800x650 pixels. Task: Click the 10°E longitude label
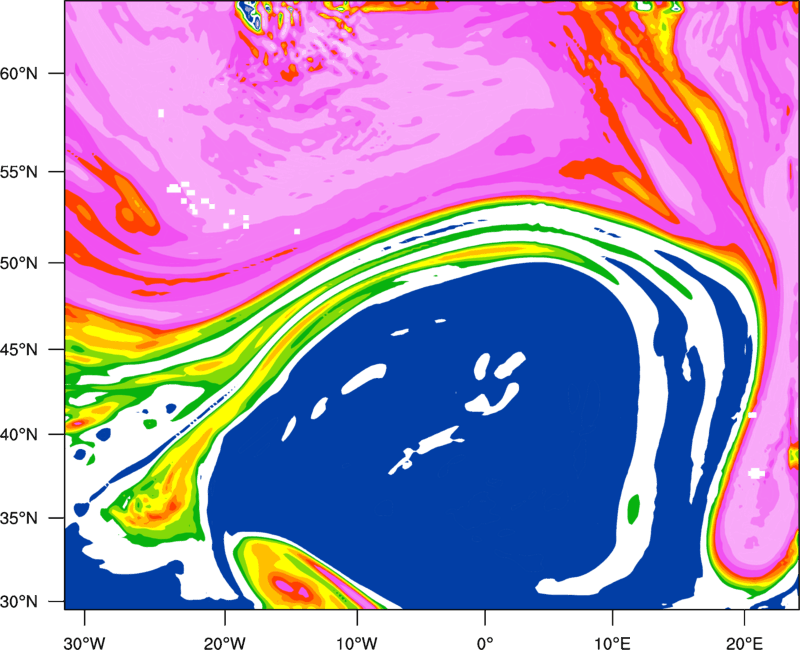click(612, 643)
